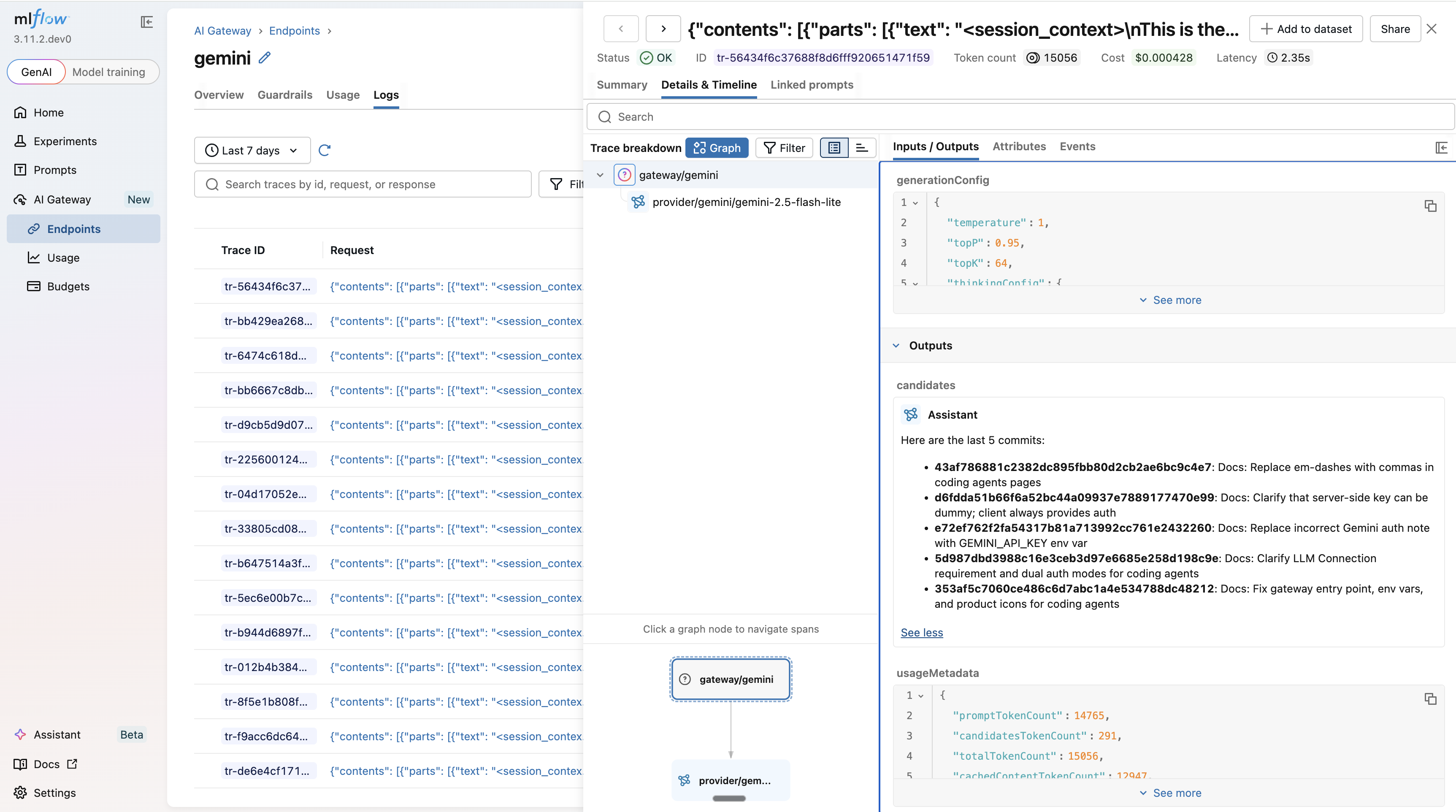Edit the gemini endpoint name pencil icon
1456x812 pixels.
(x=265, y=58)
